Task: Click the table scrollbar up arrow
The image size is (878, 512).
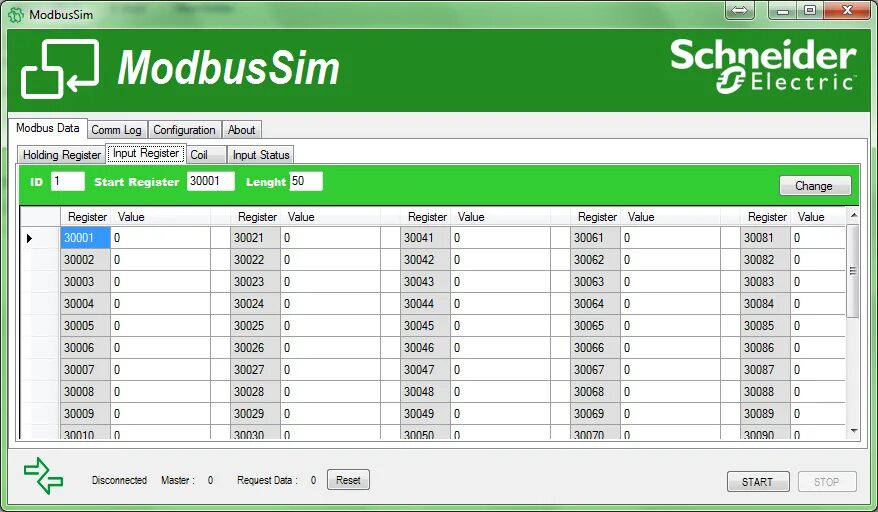Action: (x=853, y=216)
